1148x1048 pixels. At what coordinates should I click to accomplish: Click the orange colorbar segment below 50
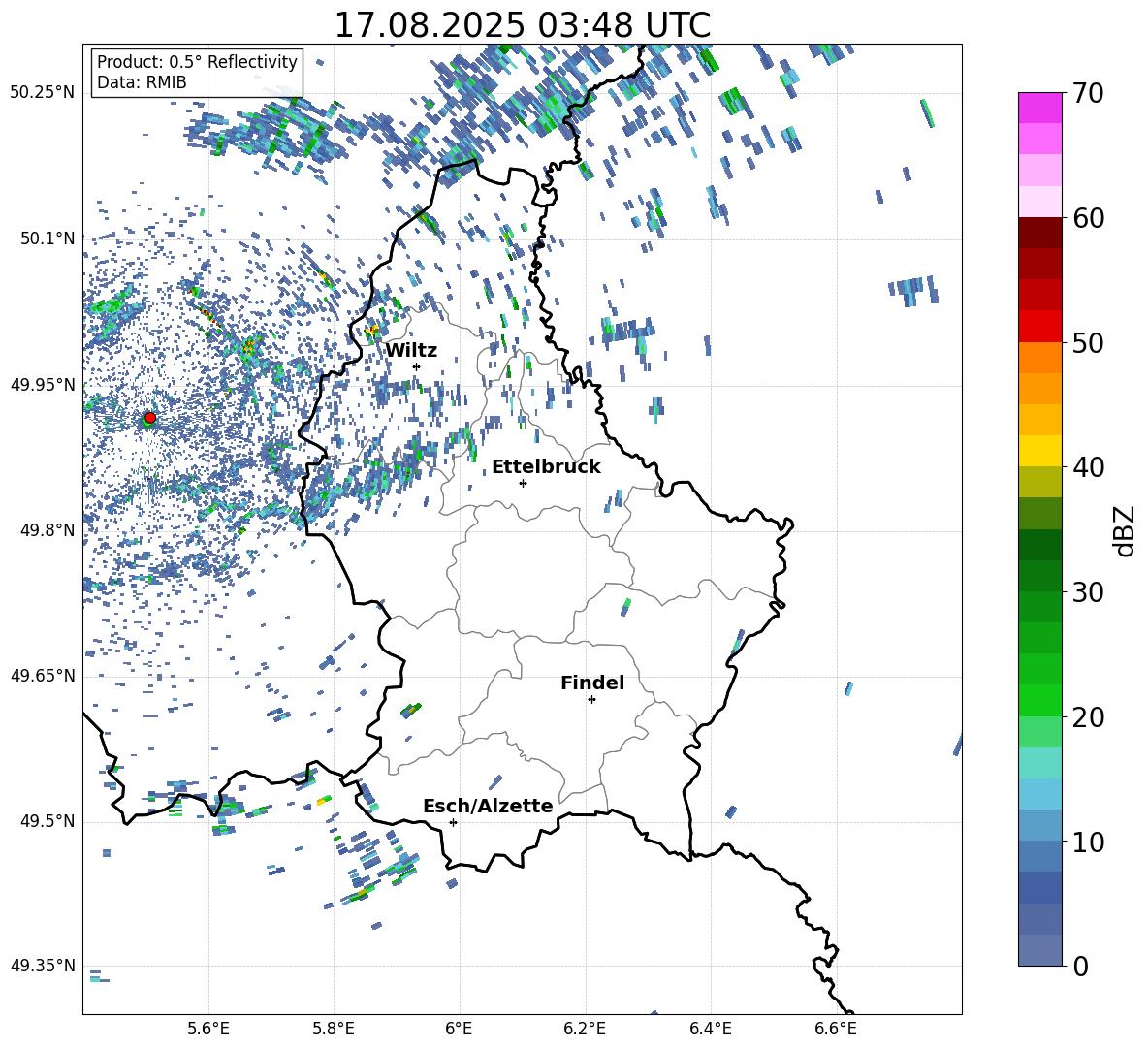click(x=1039, y=358)
